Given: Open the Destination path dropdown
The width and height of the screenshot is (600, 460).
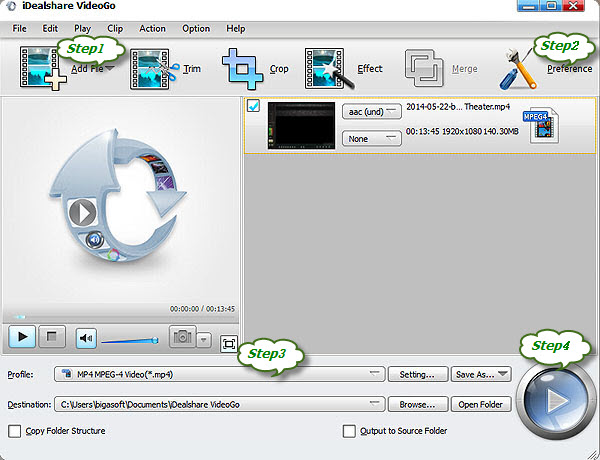Looking at the screenshot, I should click(x=219, y=405).
